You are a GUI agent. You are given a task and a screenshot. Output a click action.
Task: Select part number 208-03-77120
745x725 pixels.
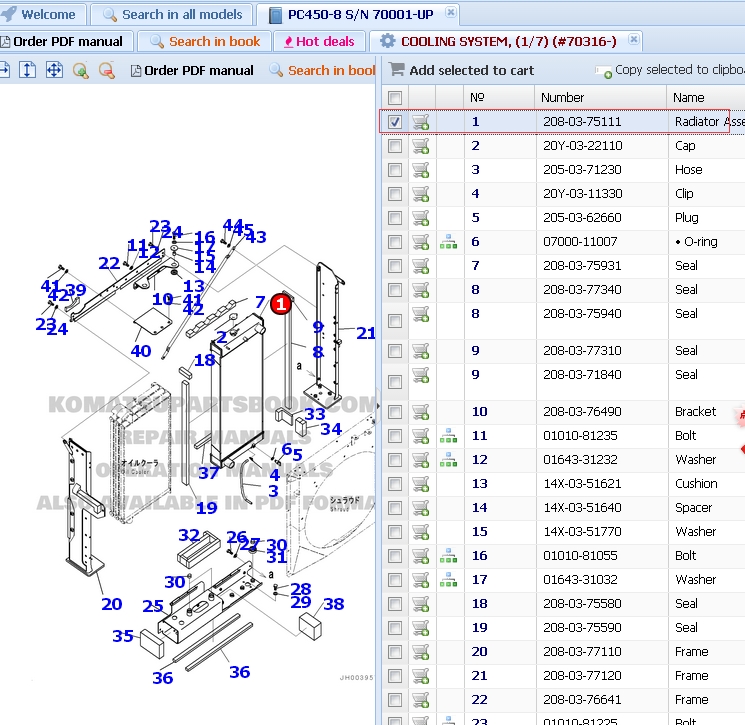point(582,676)
